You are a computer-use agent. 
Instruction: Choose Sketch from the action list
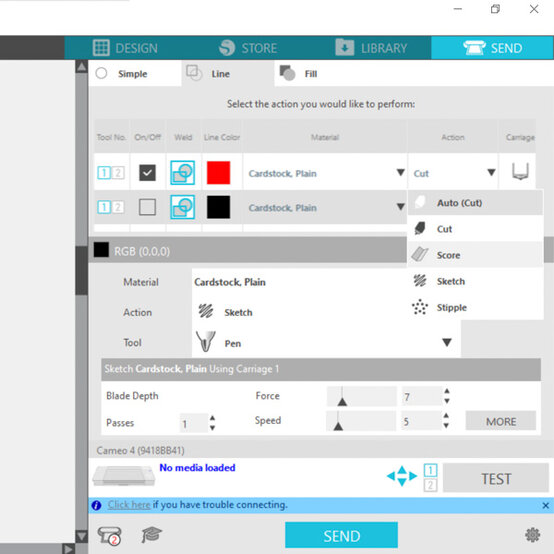[475, 281]
